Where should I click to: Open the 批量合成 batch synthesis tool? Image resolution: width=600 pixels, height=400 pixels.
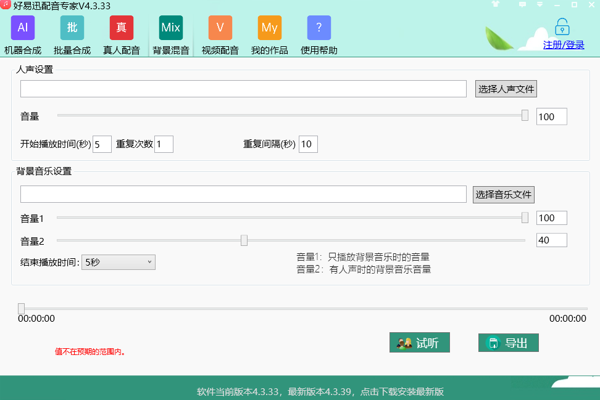pyautogui.click(x=72, y=28)
